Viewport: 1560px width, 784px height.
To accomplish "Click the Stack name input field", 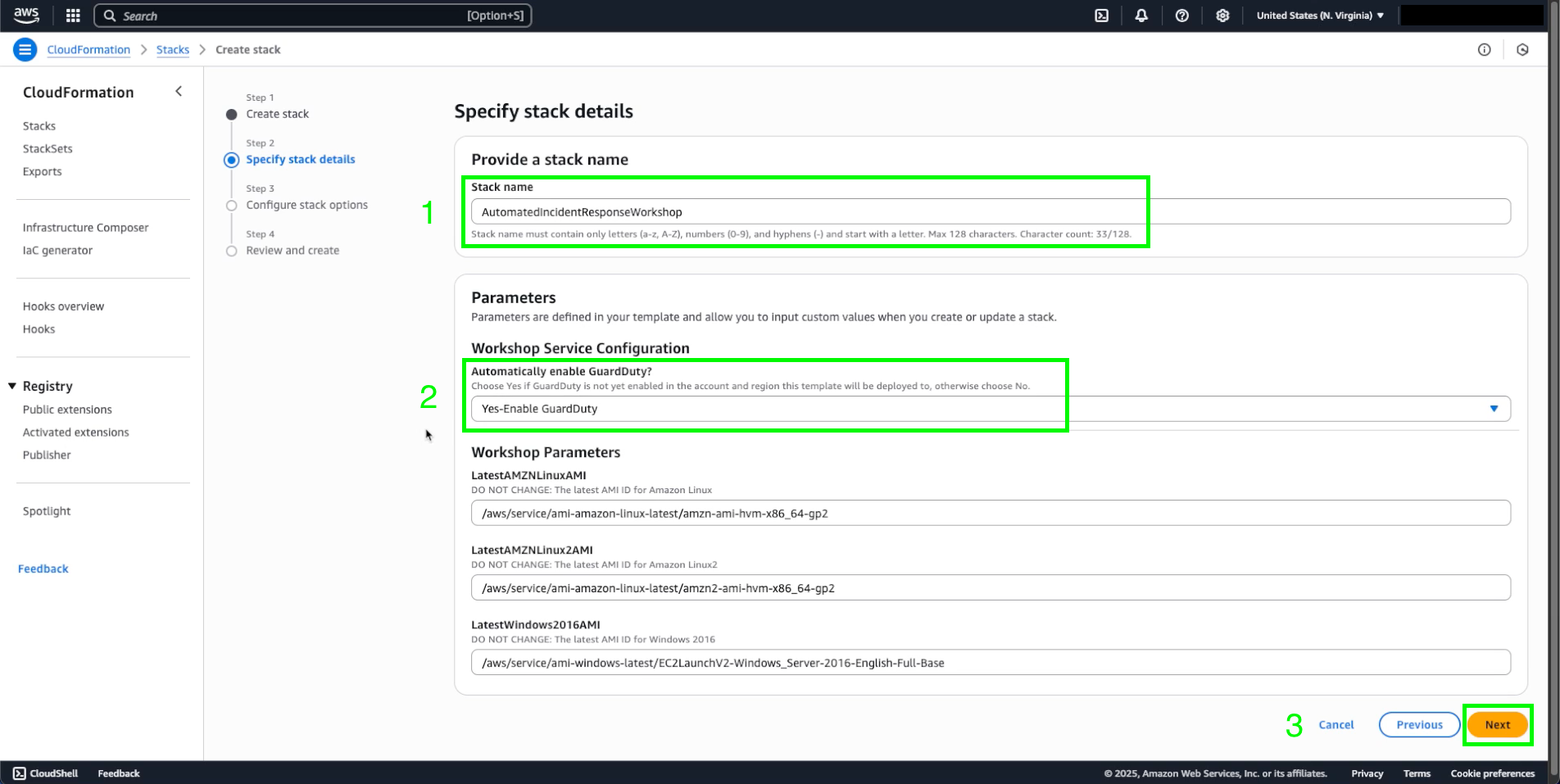I will [x=991, y=211].
